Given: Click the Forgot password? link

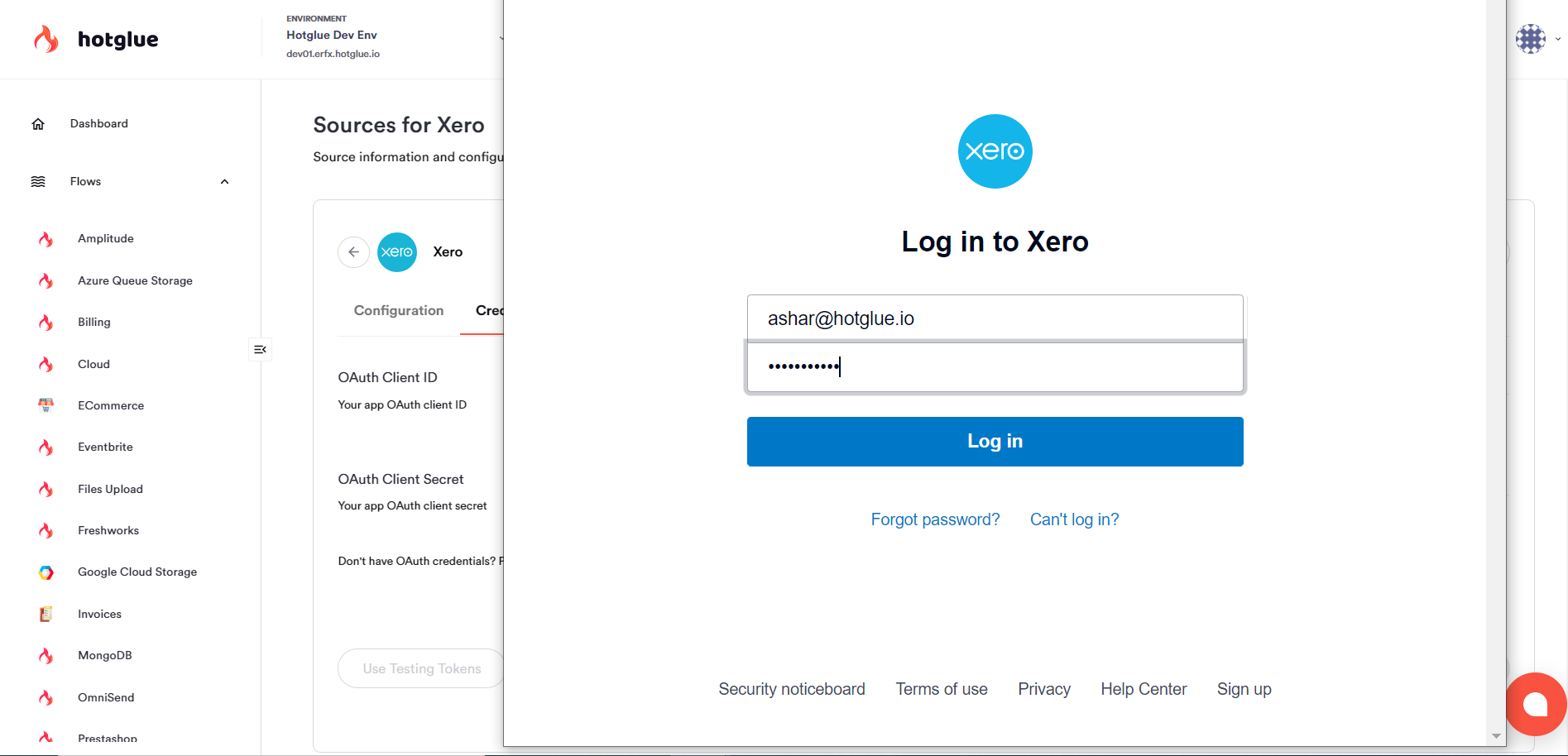Looking at the screenshot, I should (x=935, y=519).
